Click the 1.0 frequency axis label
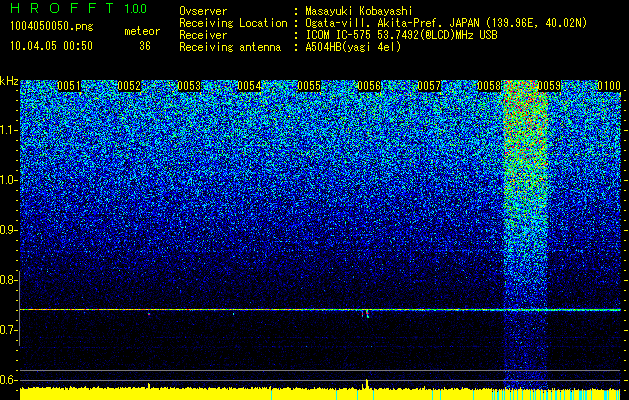 tap(8, 180)
